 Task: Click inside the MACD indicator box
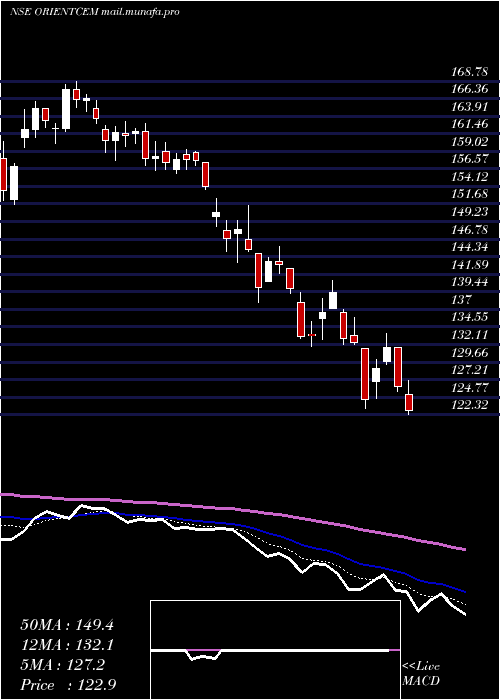pyautogui.click(x=275, y=650)
